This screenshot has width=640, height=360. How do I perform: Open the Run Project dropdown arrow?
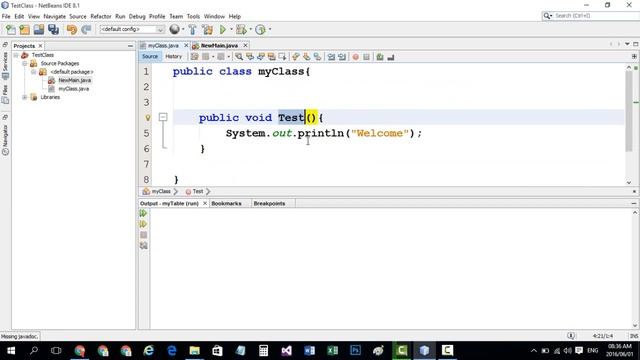[x=231, y=29]
